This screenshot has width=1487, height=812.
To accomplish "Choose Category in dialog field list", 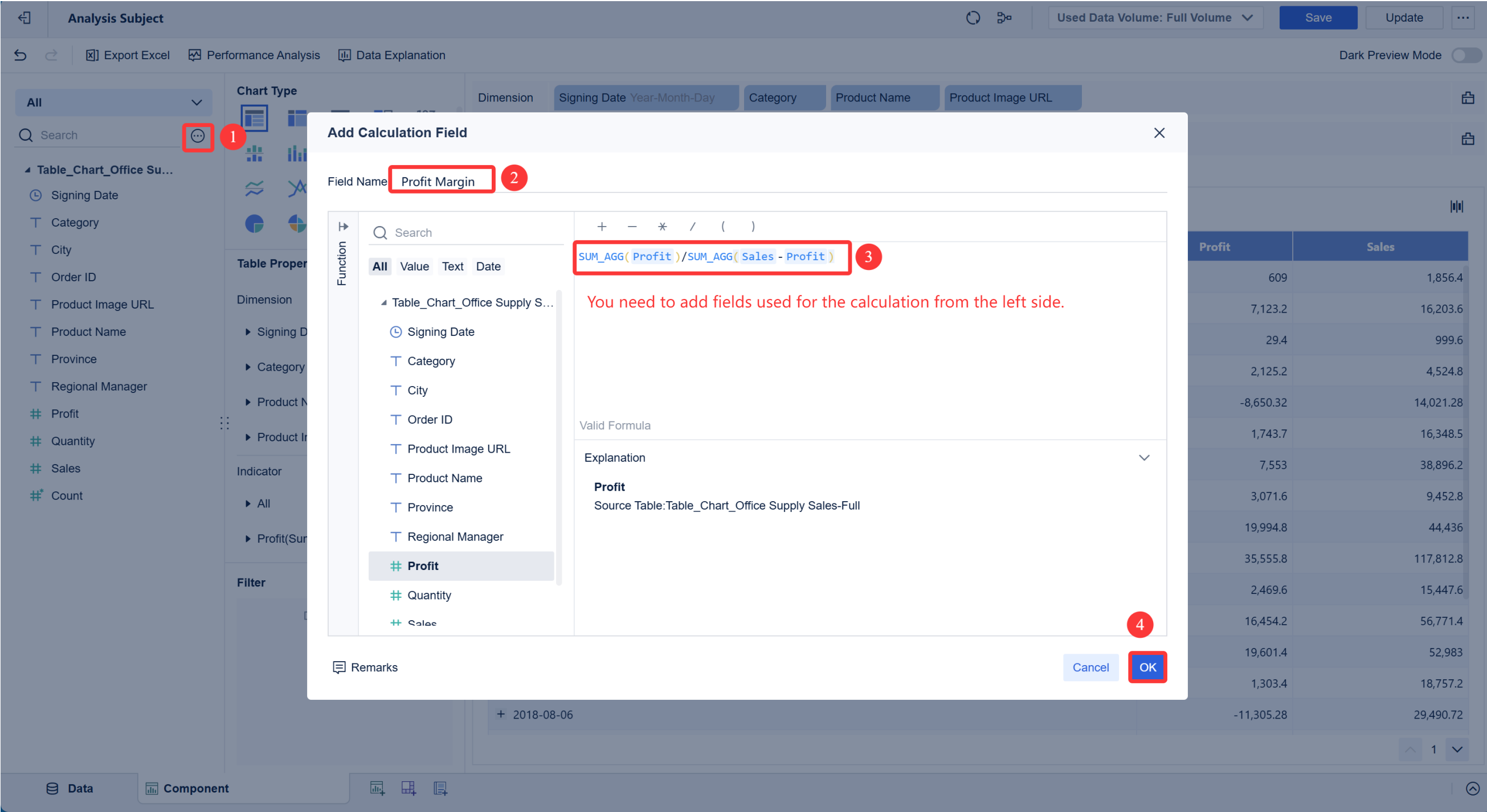I will 462,361.
